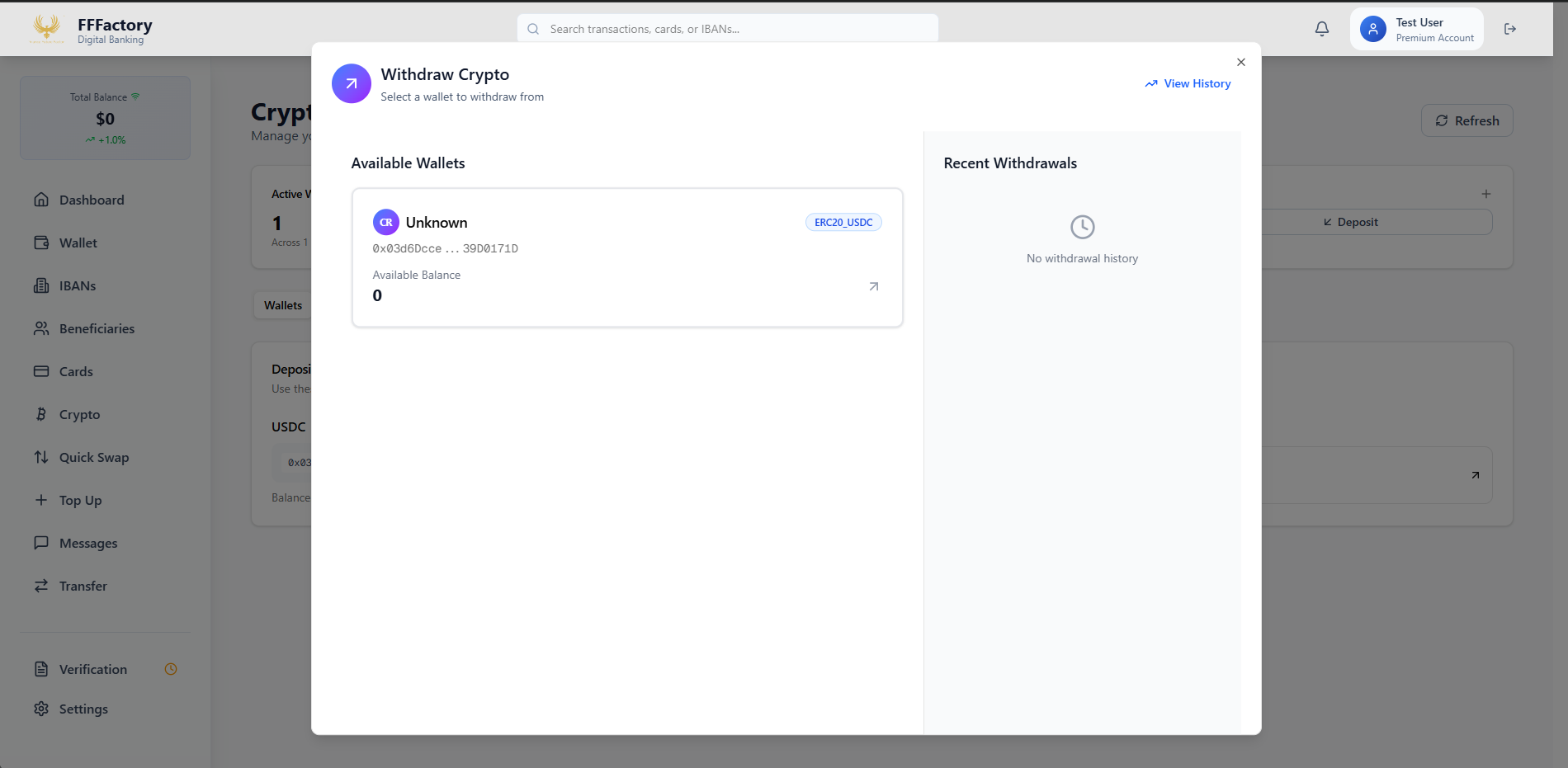1568x768 pixels.
Task: Open Dashboard from the sidebar
Action: (x=92, y=200)
